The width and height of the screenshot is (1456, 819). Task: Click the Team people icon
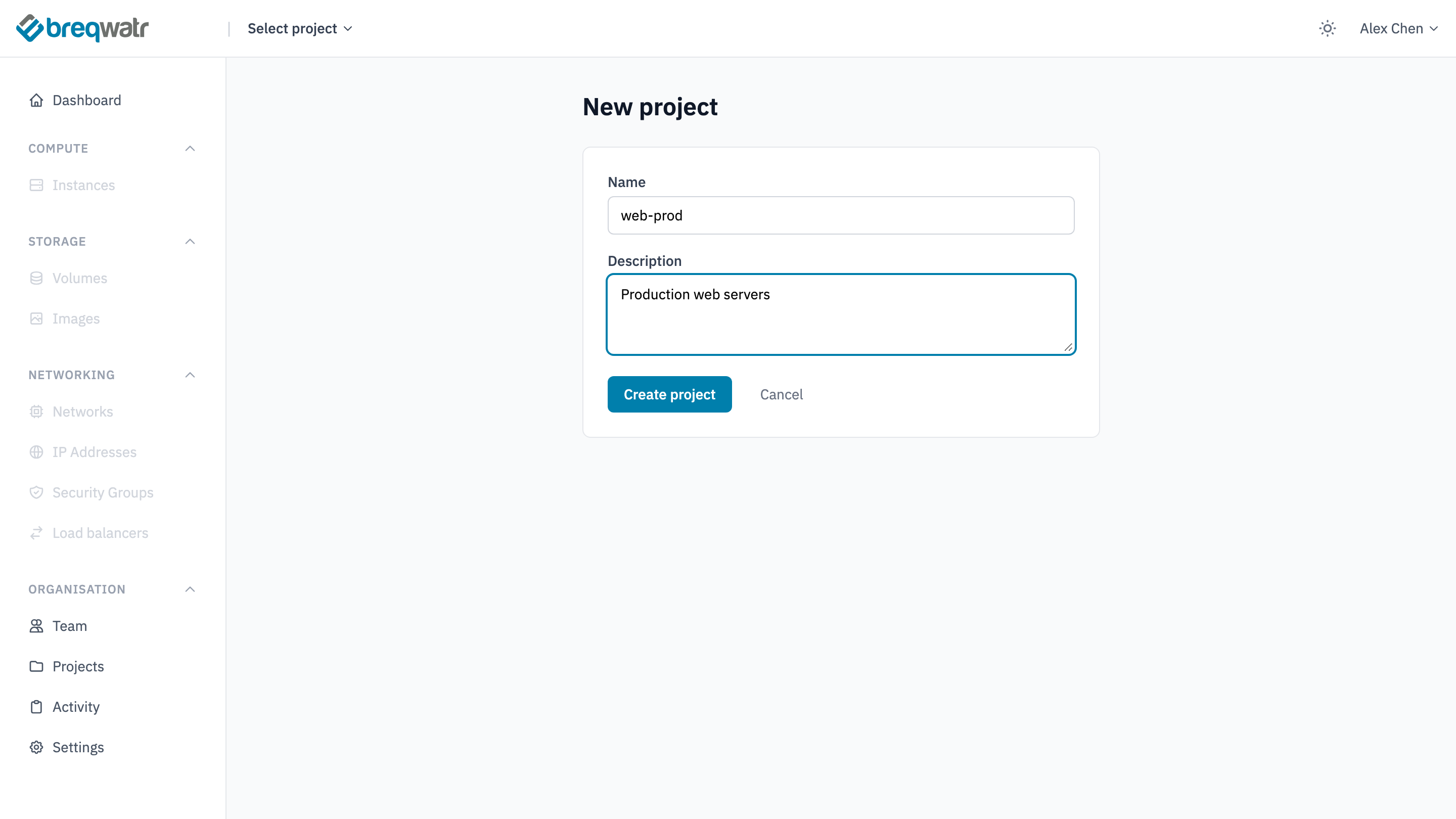click(x=36, y=626)
